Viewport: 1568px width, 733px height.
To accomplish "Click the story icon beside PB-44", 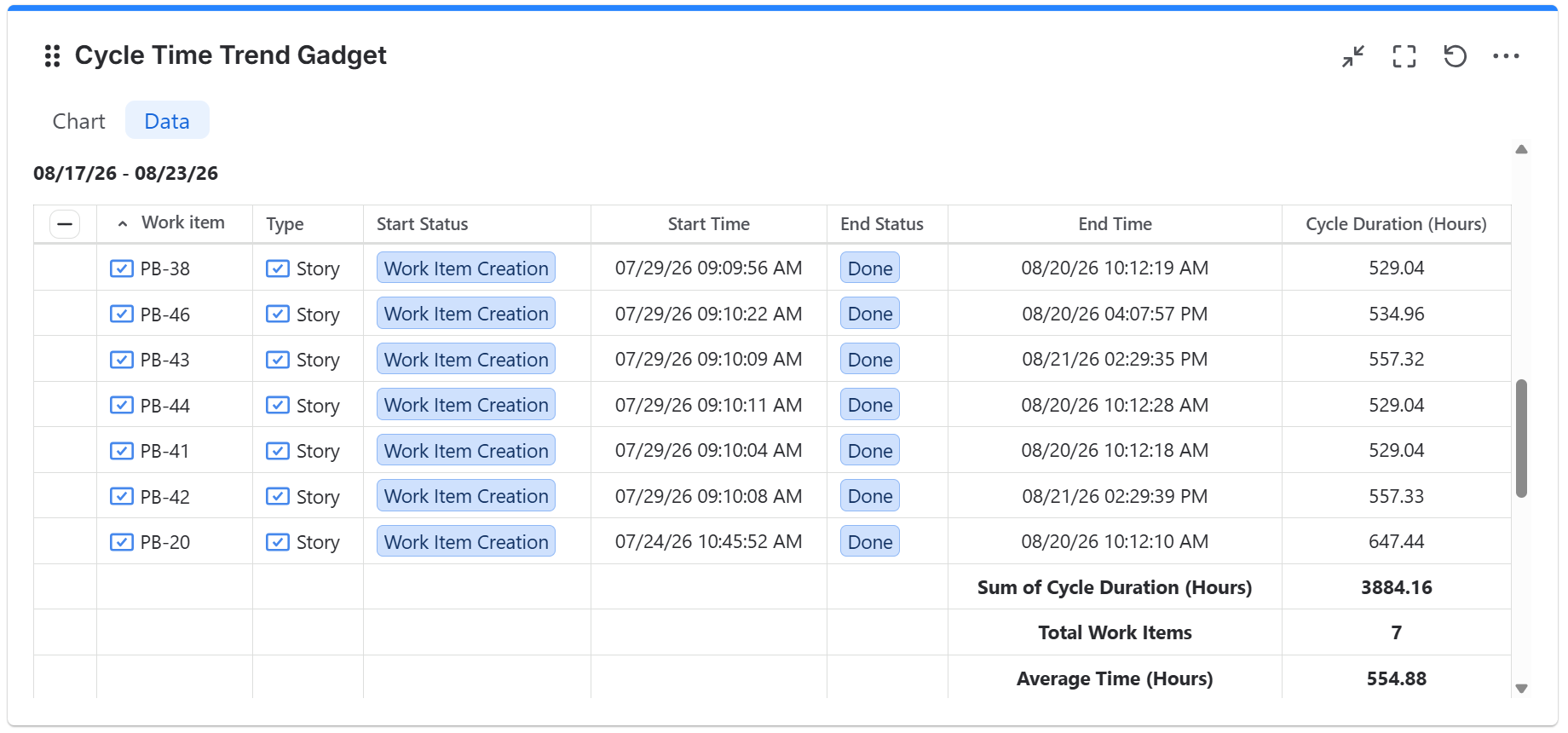I will (122, 405).
